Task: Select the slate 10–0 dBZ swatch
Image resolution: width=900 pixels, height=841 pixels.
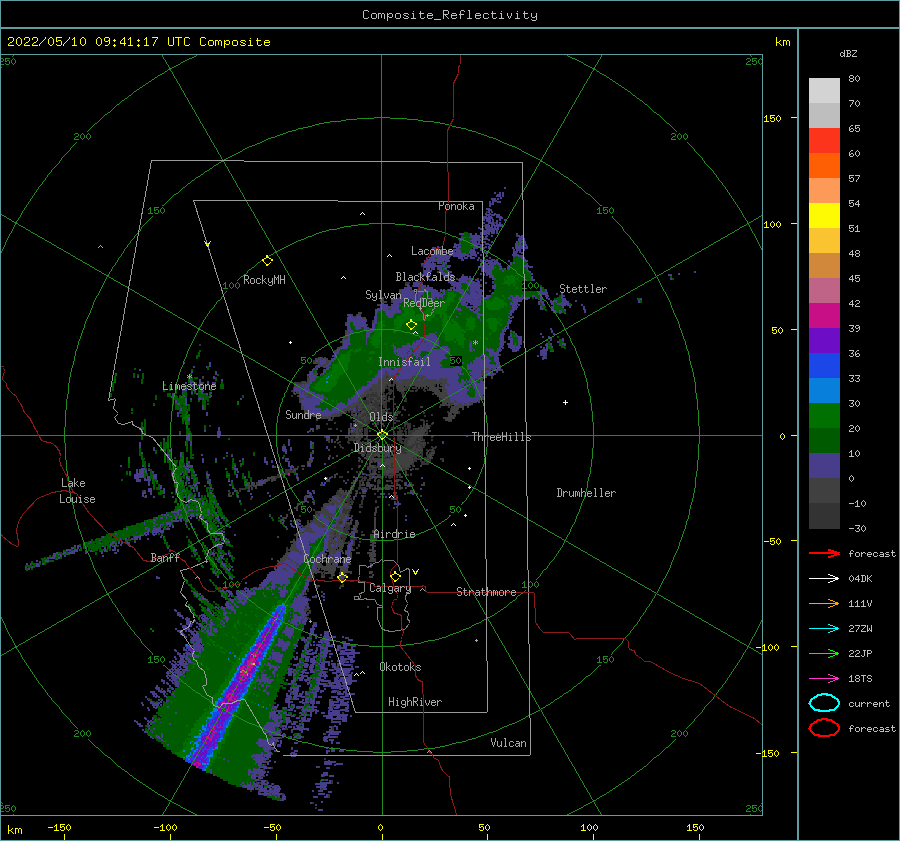Action: [824, 466]
